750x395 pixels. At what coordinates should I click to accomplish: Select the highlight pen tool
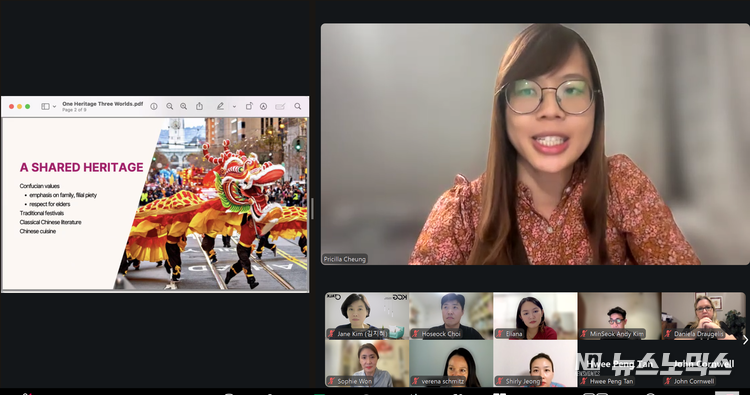pyautogui.click(x=220, y=106)
